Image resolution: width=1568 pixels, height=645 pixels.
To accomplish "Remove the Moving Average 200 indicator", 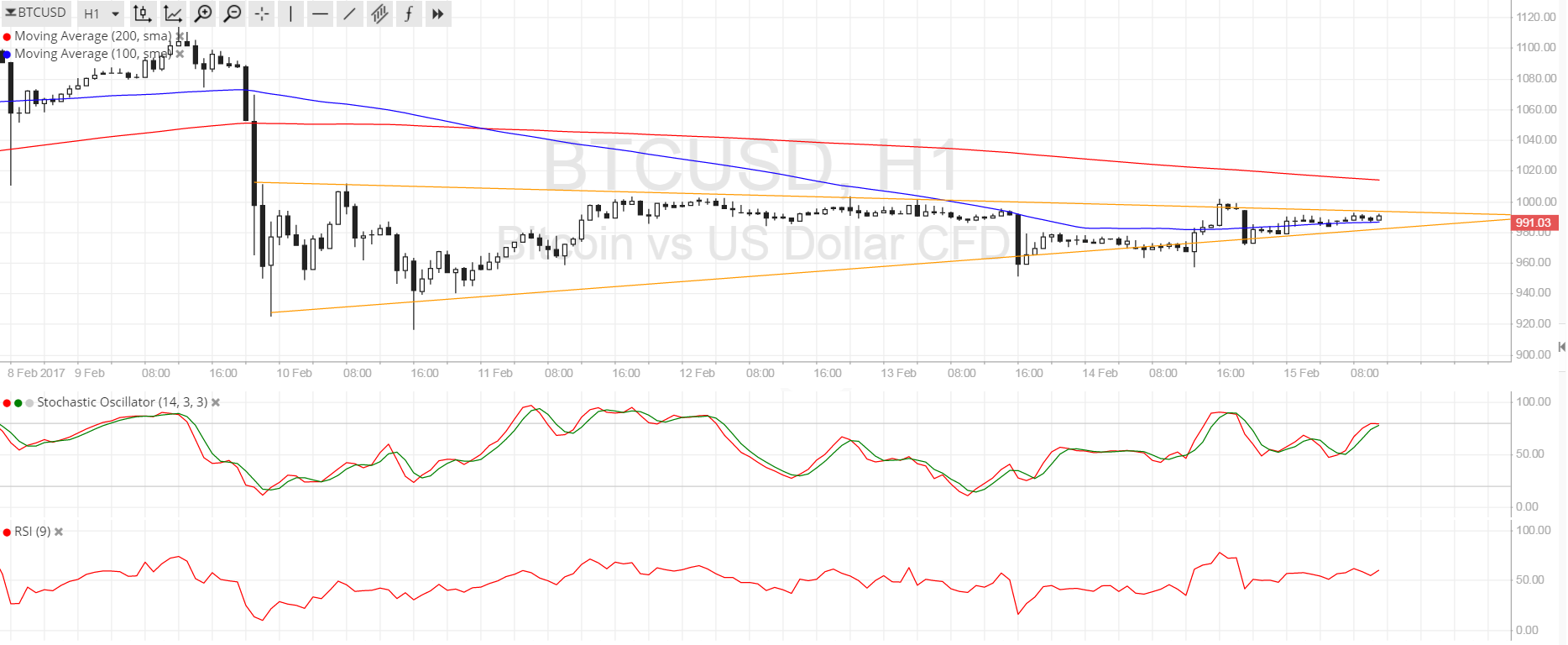I will pyautogui.click(x=180, y=36).
